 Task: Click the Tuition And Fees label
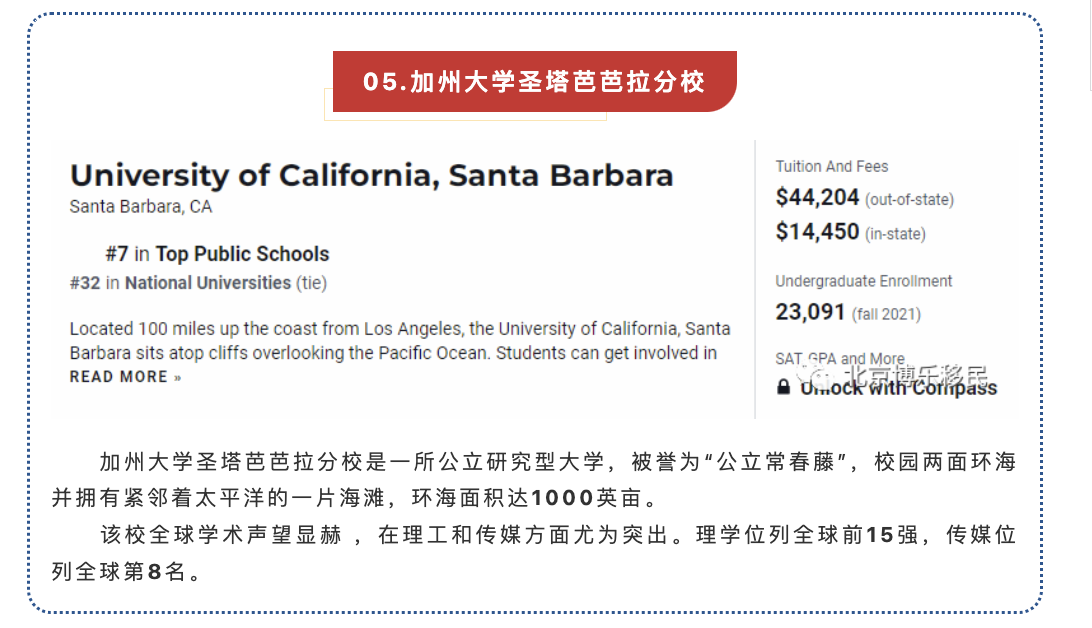[x=832, y=167]
